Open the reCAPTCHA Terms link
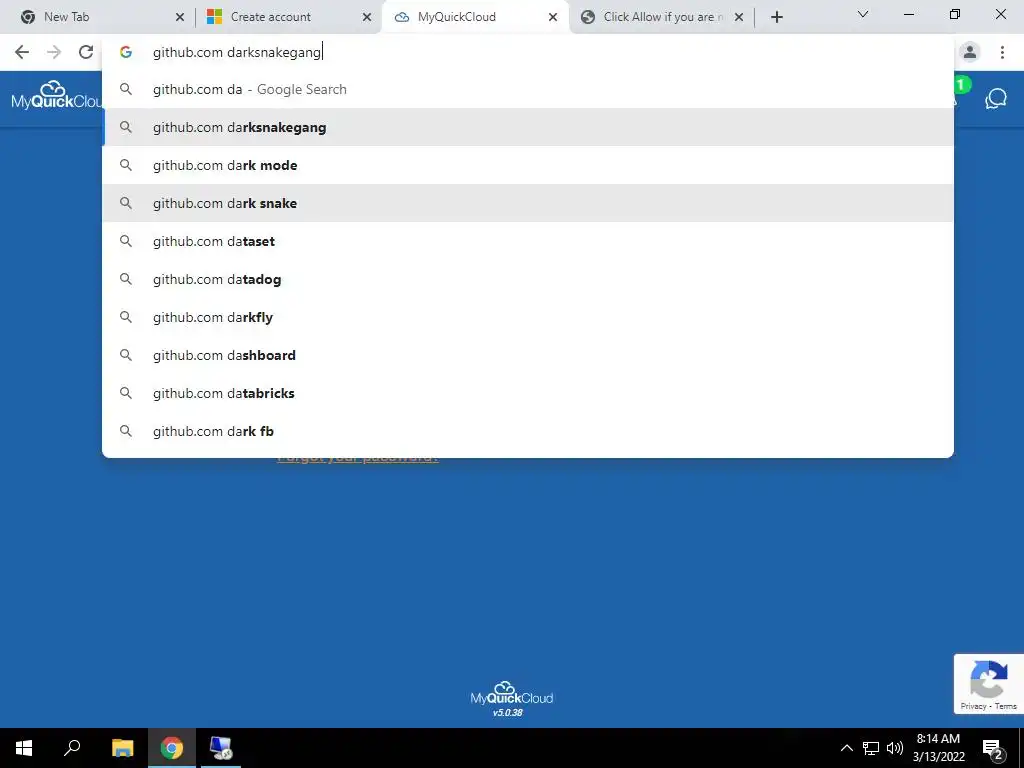This screenshot has height=768, width=1024. pyautogui.click(x=1006, y=706)
